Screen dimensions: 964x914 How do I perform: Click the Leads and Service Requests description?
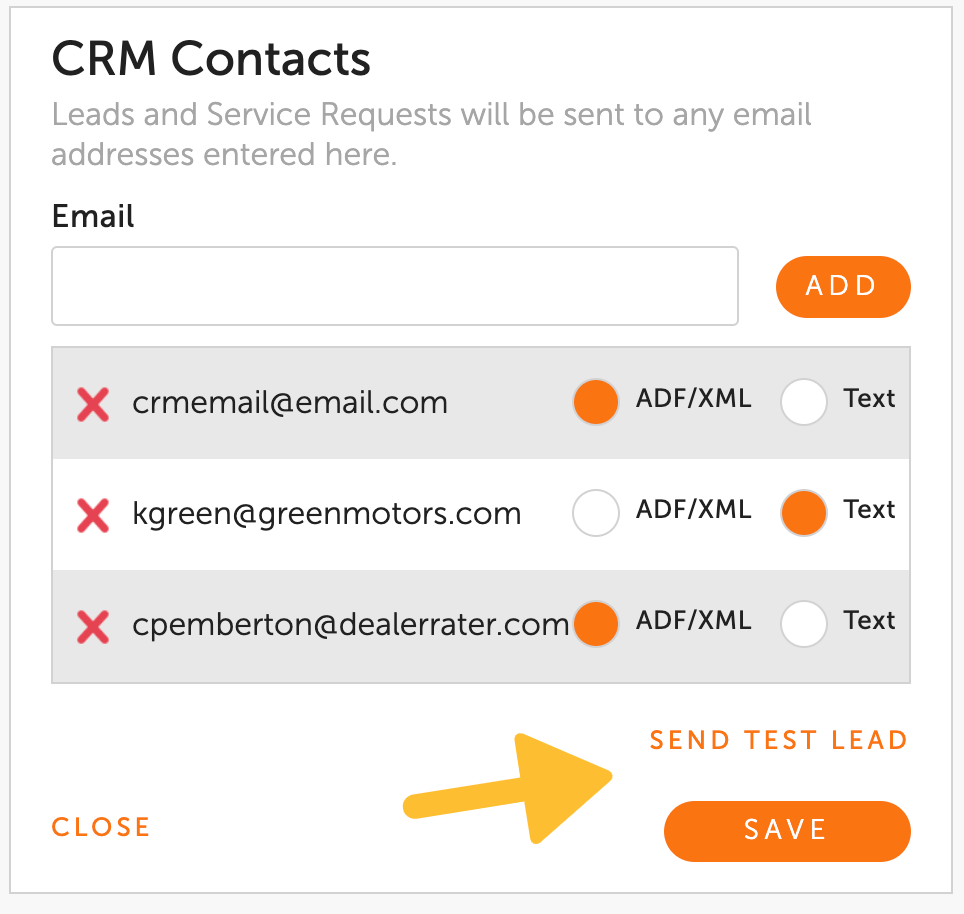430,135
